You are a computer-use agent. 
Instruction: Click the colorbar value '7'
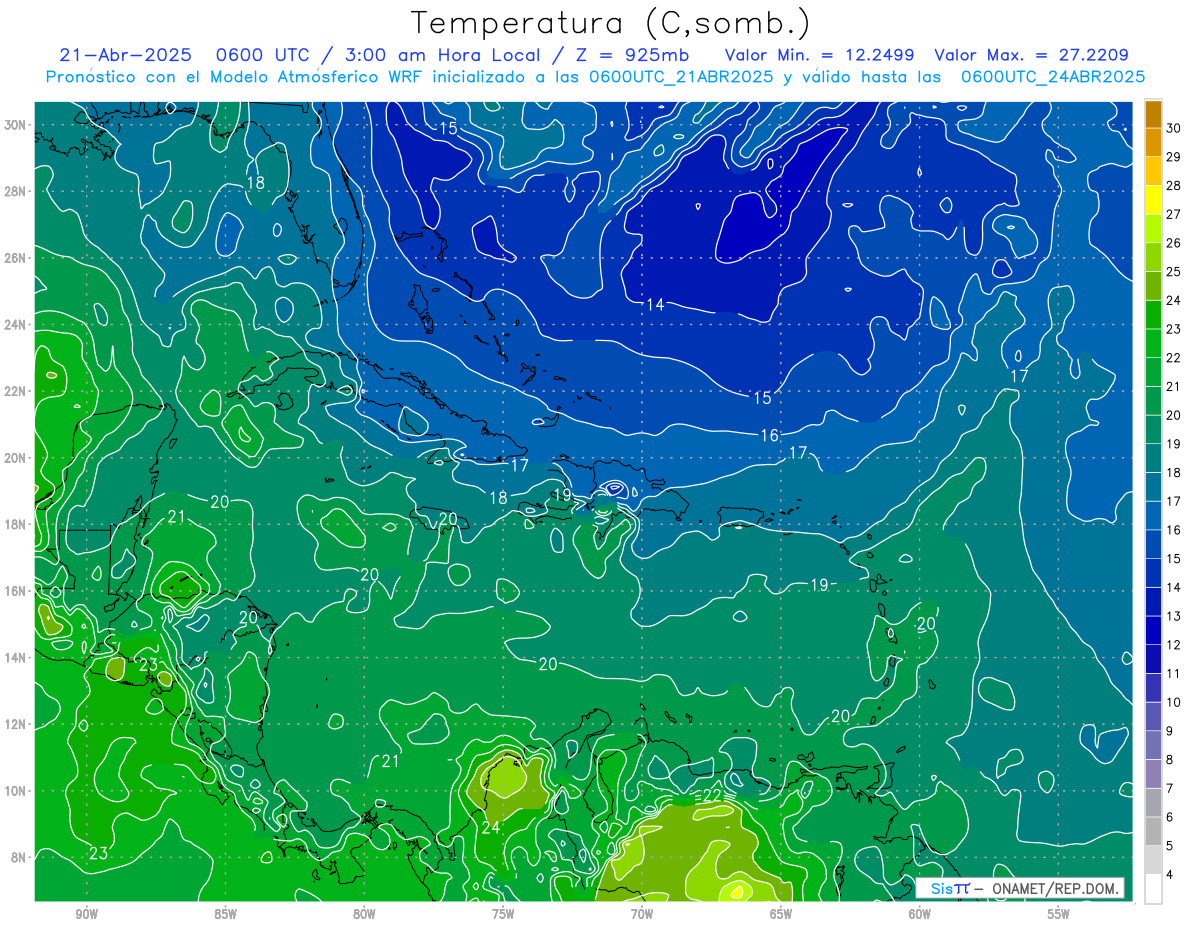click(1170, 789)
